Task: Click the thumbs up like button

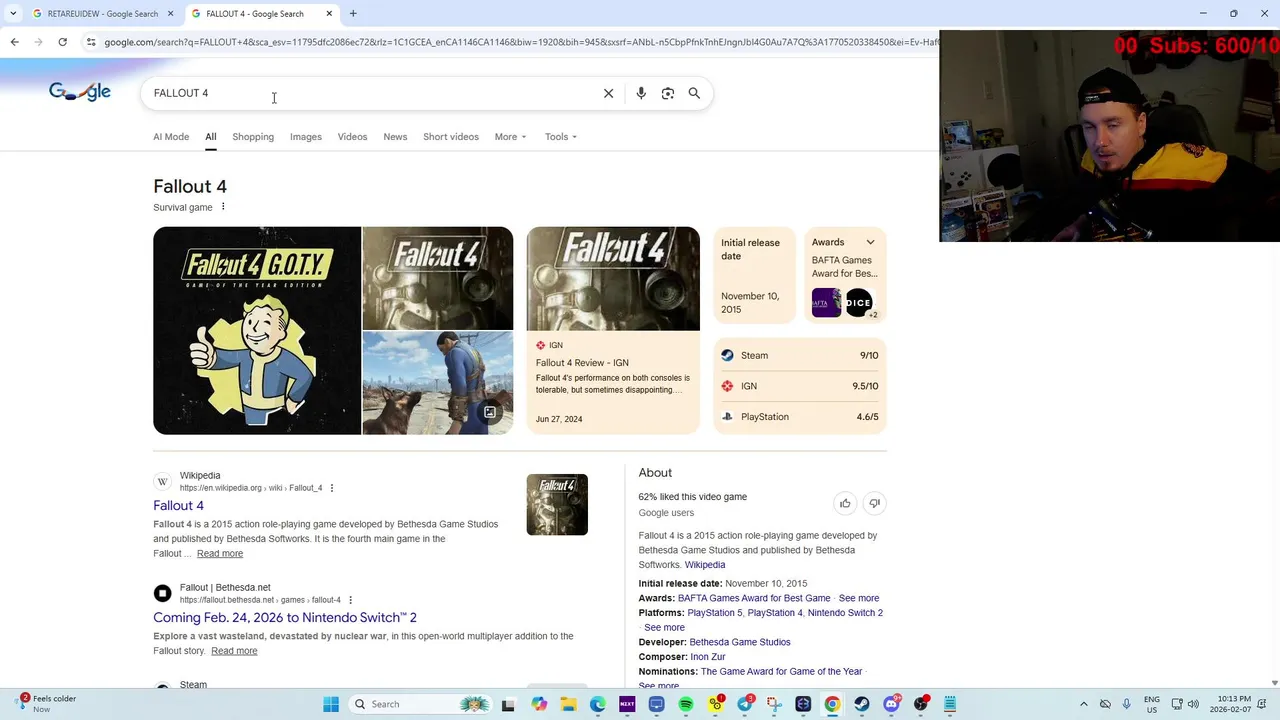Action: point(845,503)
